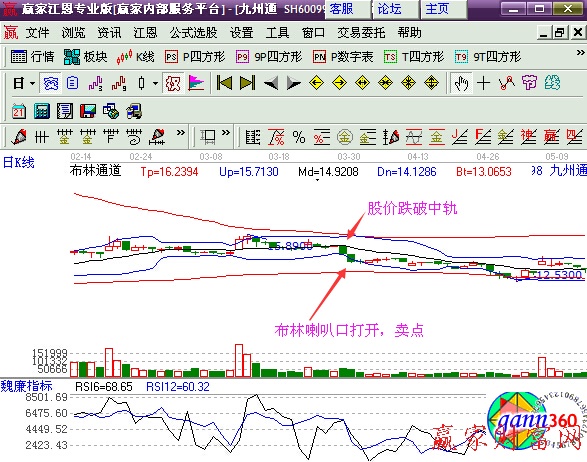Open the 江恩 menu

(x=145, y=33)
